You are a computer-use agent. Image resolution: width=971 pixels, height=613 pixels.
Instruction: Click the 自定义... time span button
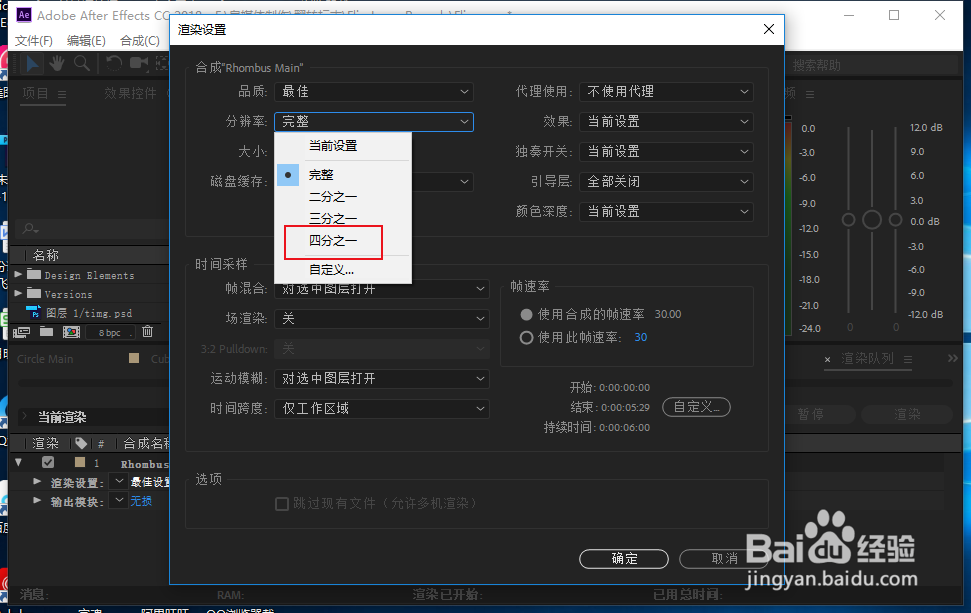pos(696,407)
